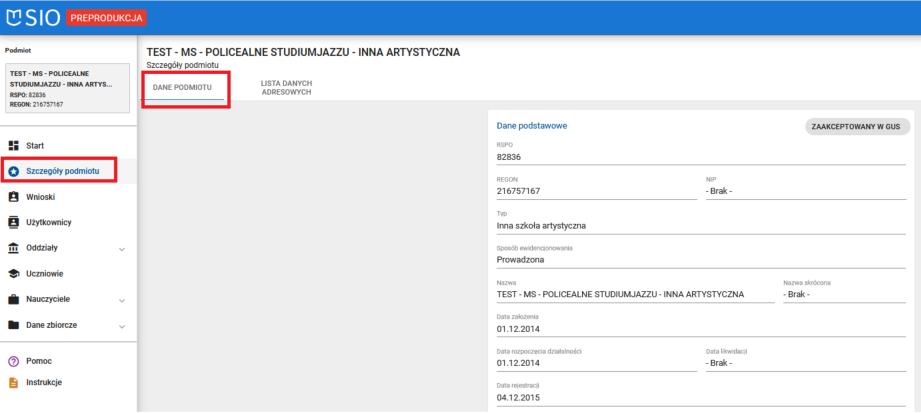
Task: Click the Start dashboard icon
Action: 14,146
